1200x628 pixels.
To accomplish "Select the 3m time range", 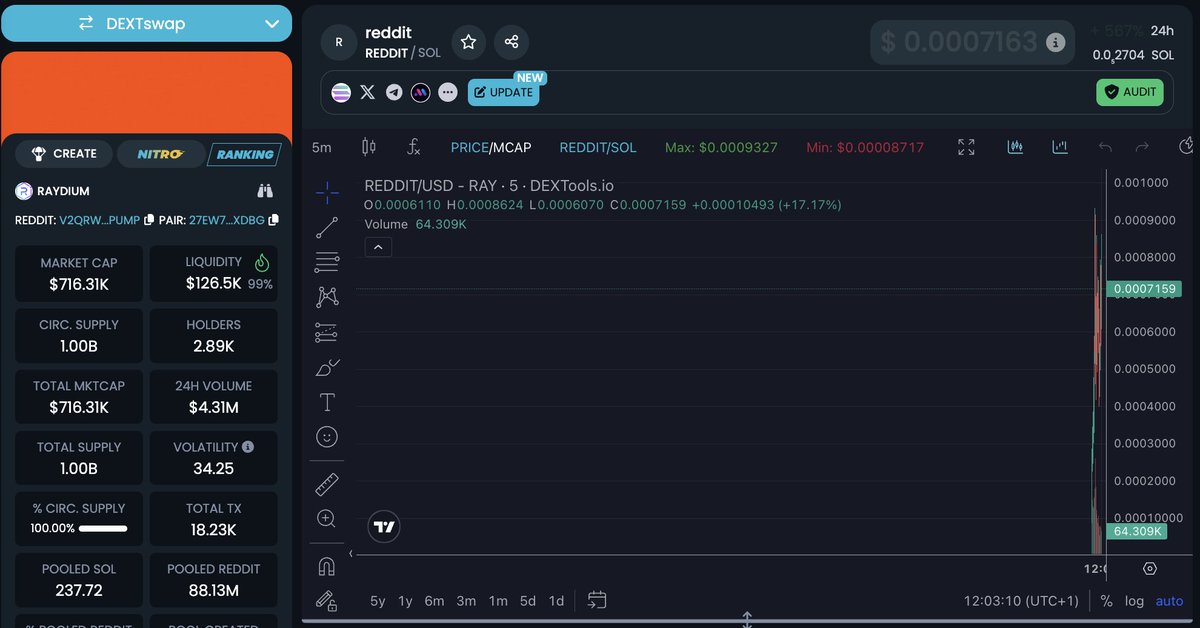I will [x=466, y=601].
